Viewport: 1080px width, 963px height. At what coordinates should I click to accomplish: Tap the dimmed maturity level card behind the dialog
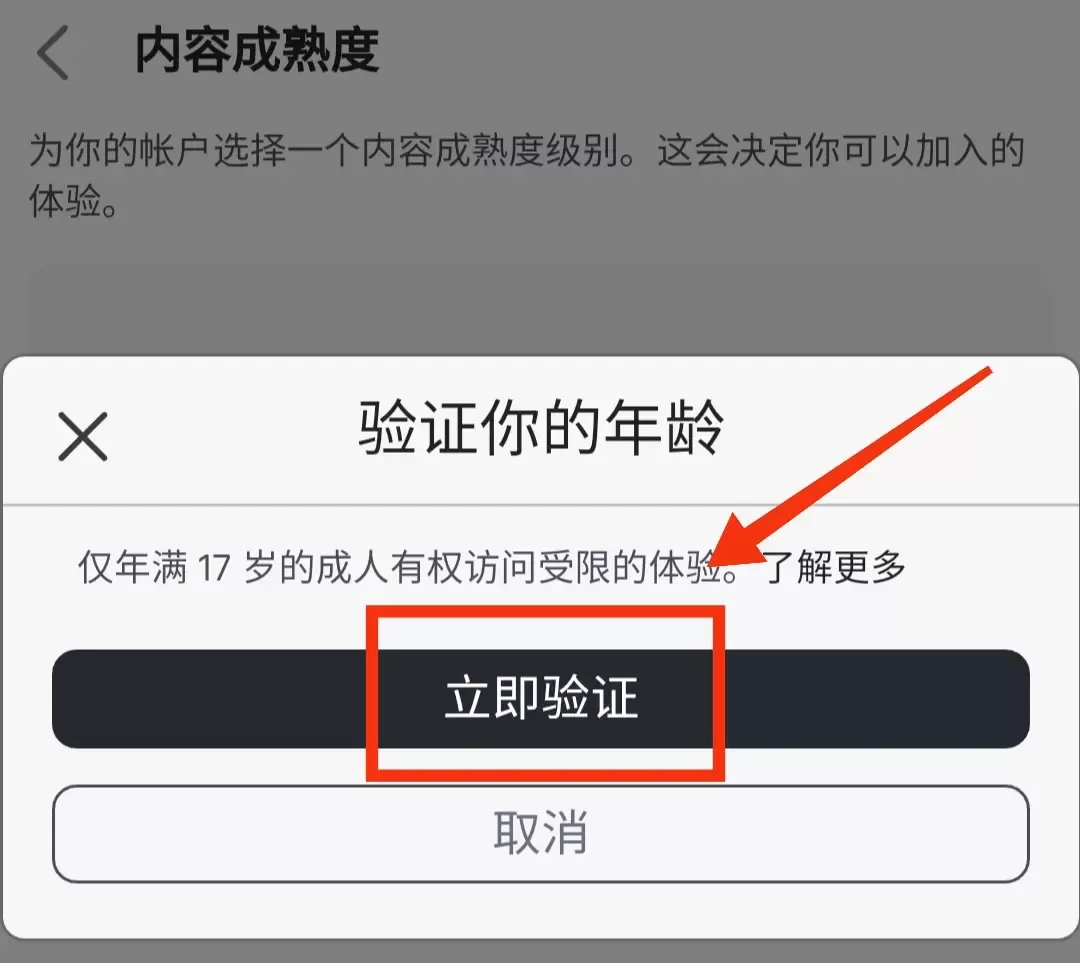[541, 310]
